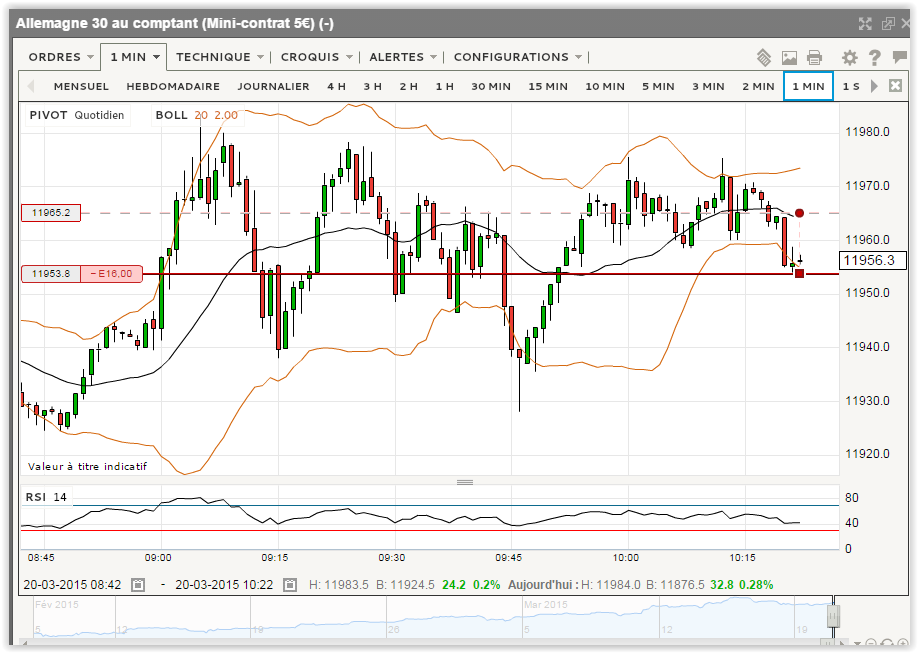The width and height of the screenshot is (918, 653).
Task: Close the timeframe bar with the X icon
Action: click(895, 86)
